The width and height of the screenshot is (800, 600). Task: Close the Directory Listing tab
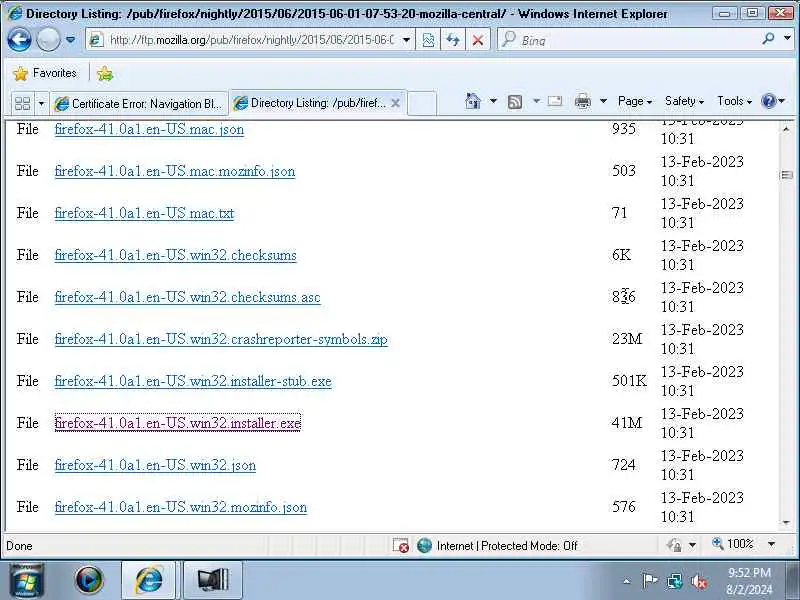coord(395,103)
